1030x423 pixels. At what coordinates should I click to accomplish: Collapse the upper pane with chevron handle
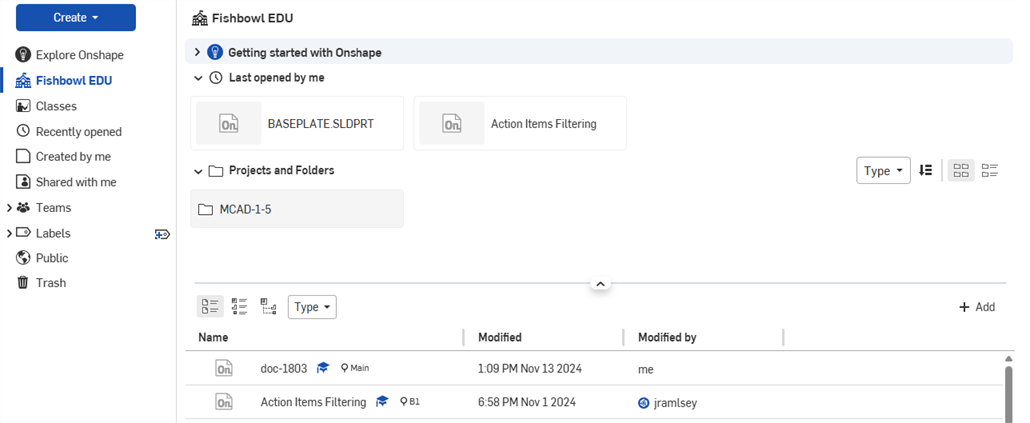[x=600, y=284]
